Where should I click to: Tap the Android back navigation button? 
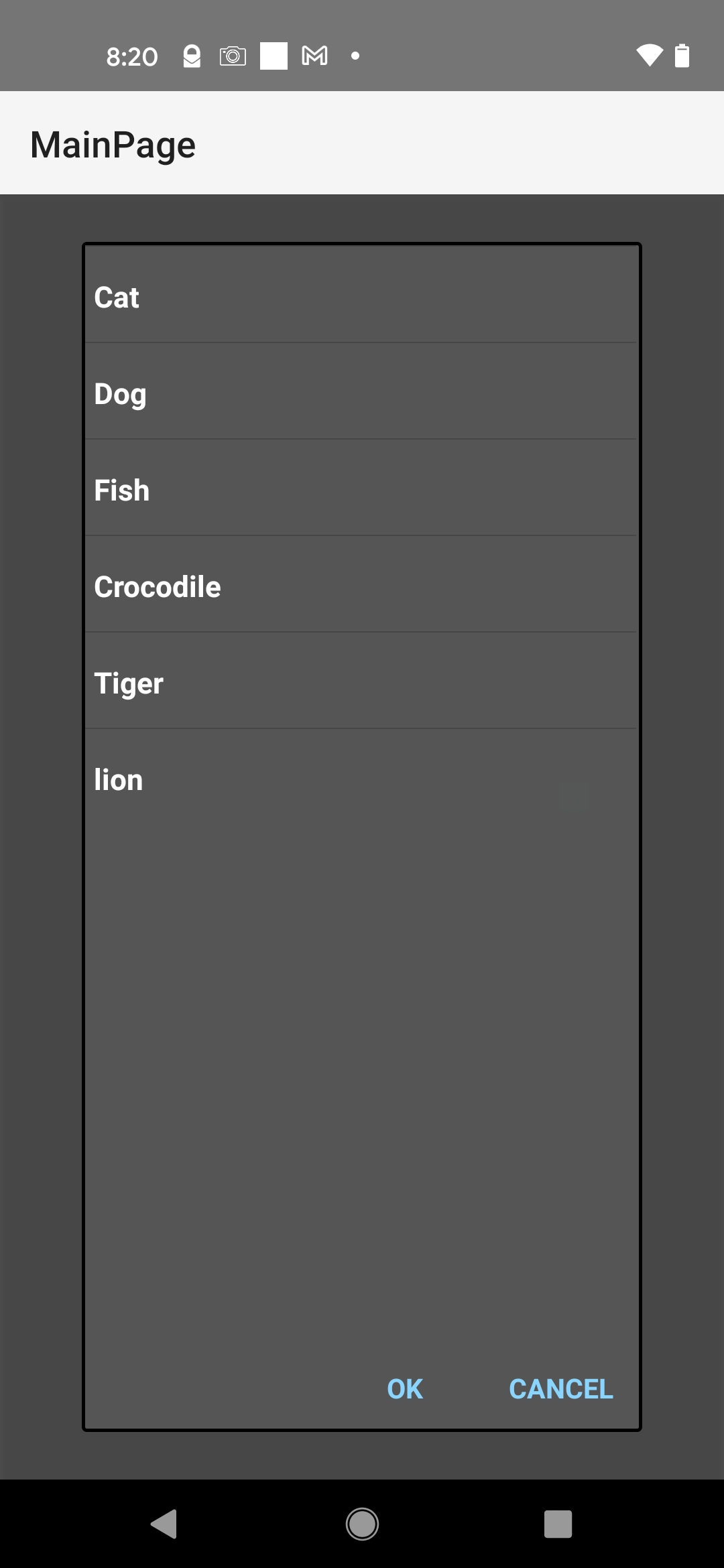tap(164, 1524)
